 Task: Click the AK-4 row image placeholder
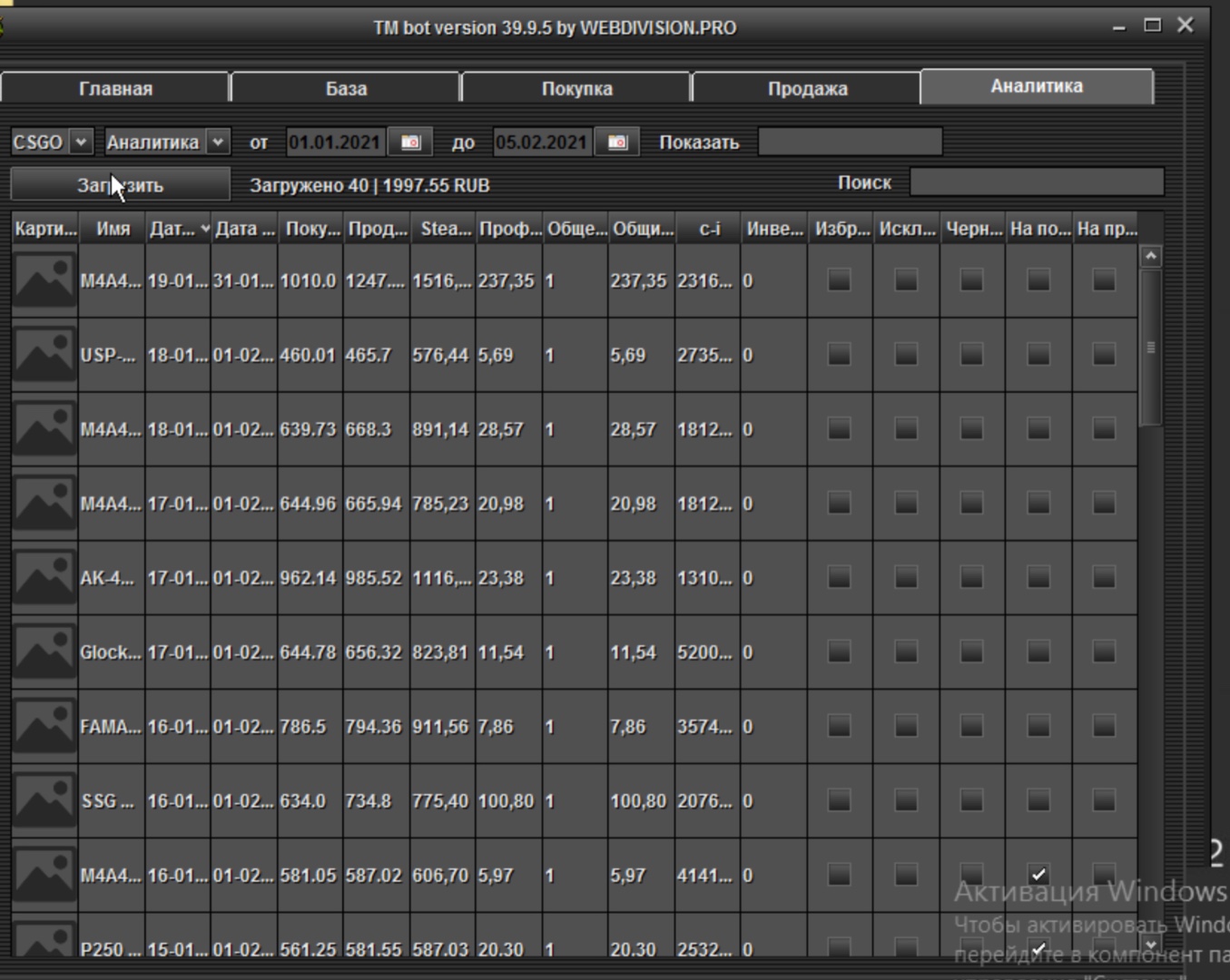tap(44, 578)
